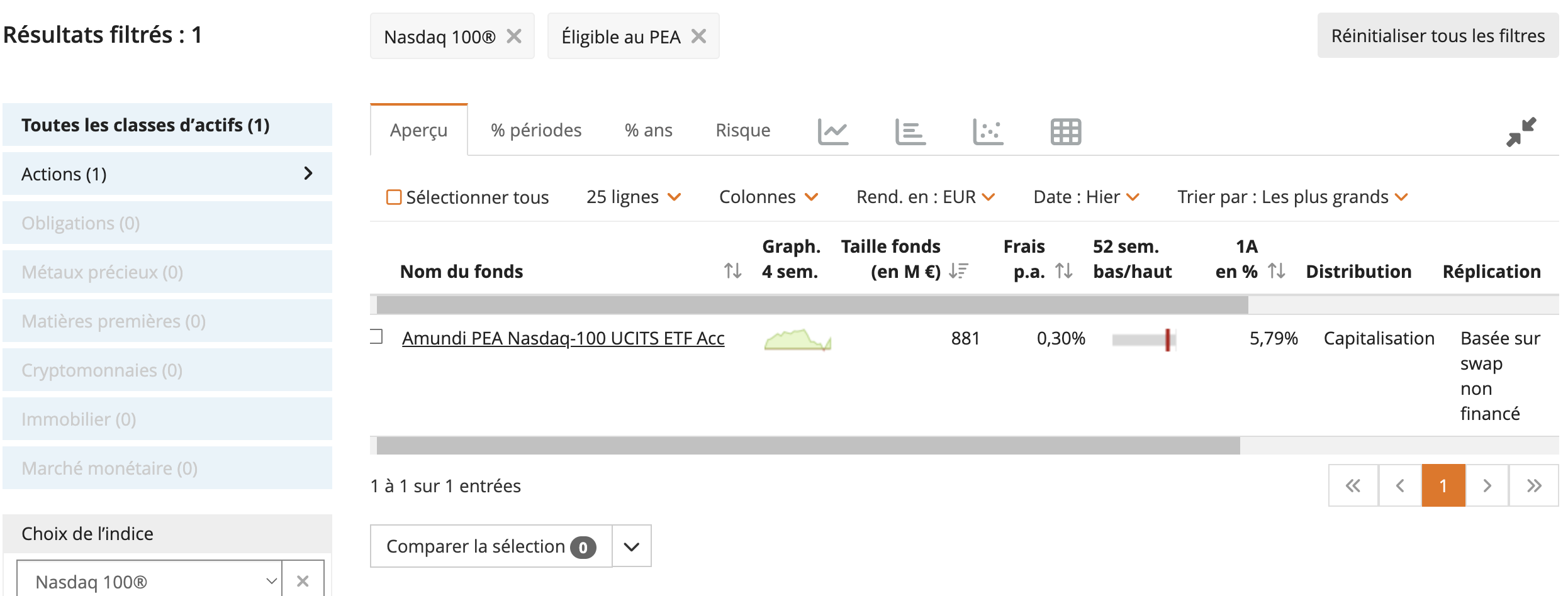Open the Trier par : Les plus grands dropdown
Screen dimensions: 1568x596
coord(1292,197)
